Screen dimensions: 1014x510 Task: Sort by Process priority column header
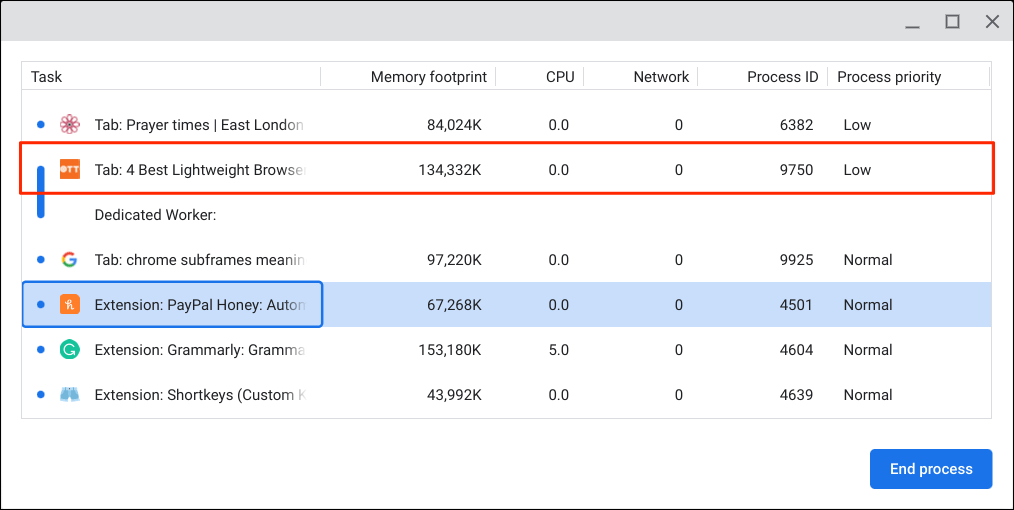click(889, 77)
